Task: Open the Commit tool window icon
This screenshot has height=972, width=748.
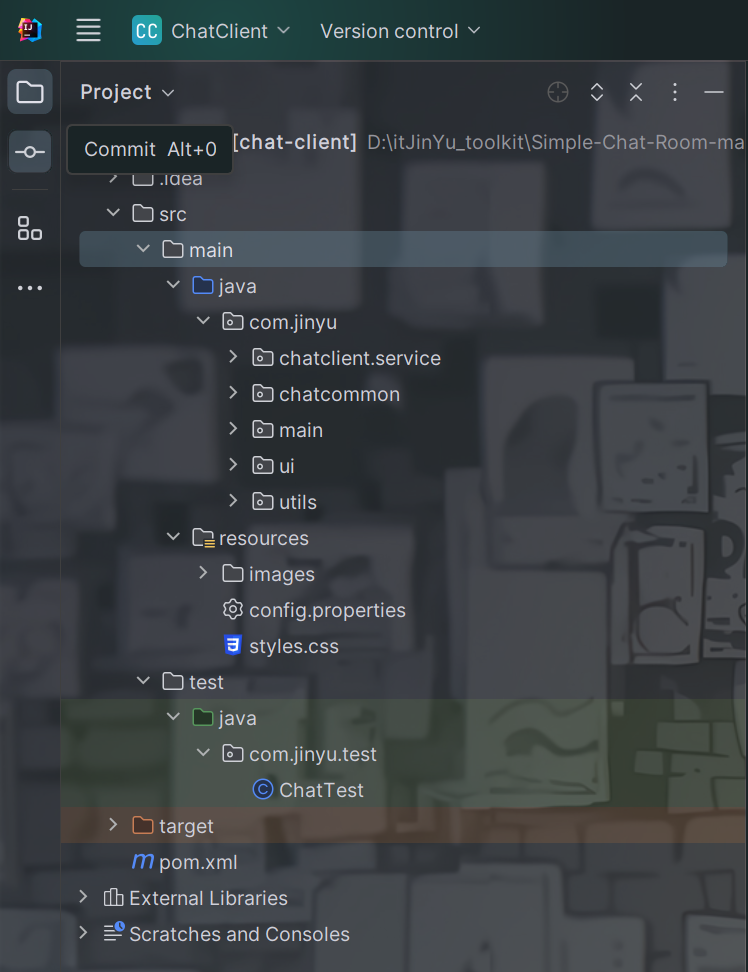Action: pos(30,152)
